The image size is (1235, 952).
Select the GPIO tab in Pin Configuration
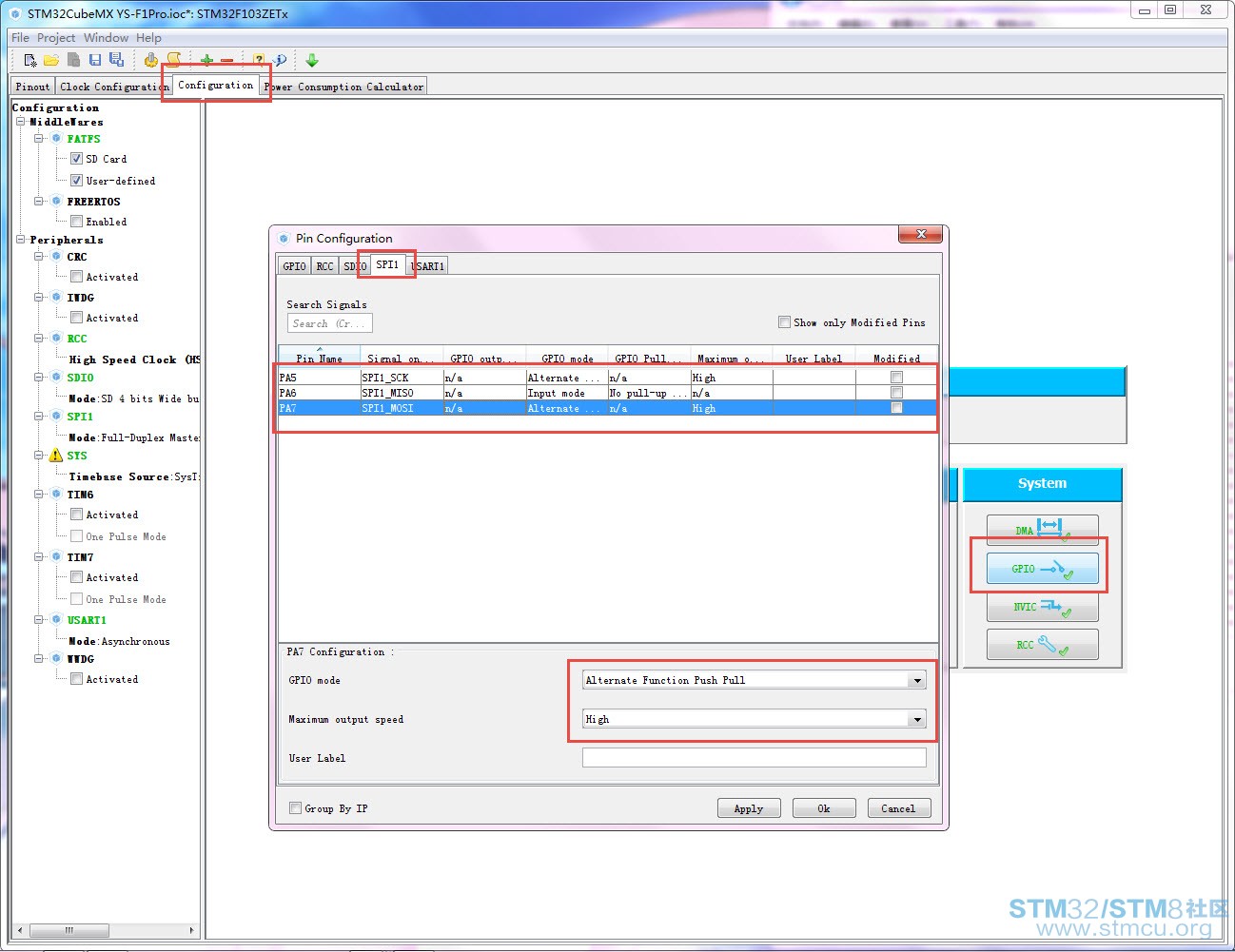[295, 266]
